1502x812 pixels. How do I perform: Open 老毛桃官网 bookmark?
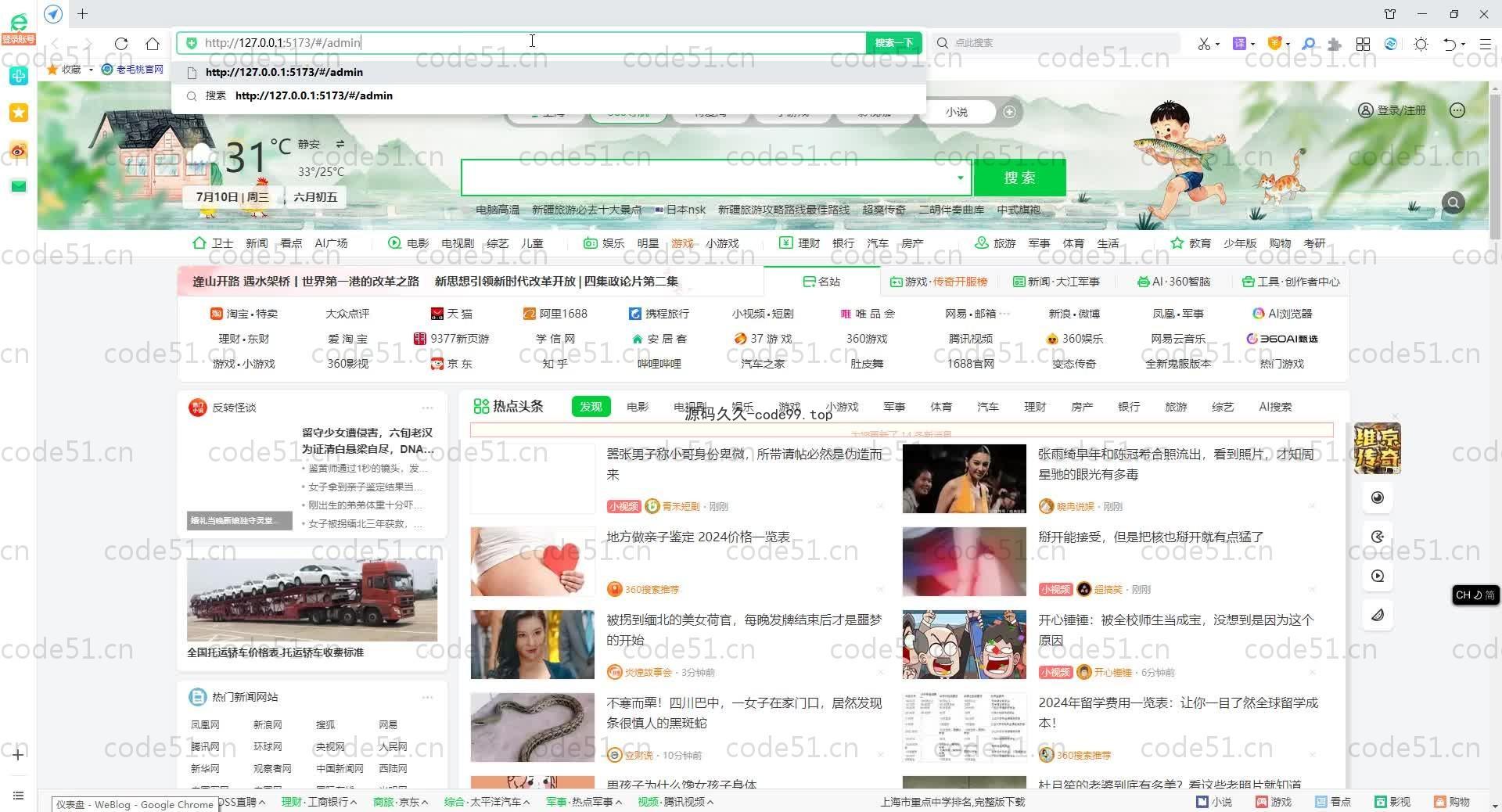[132, 70]
